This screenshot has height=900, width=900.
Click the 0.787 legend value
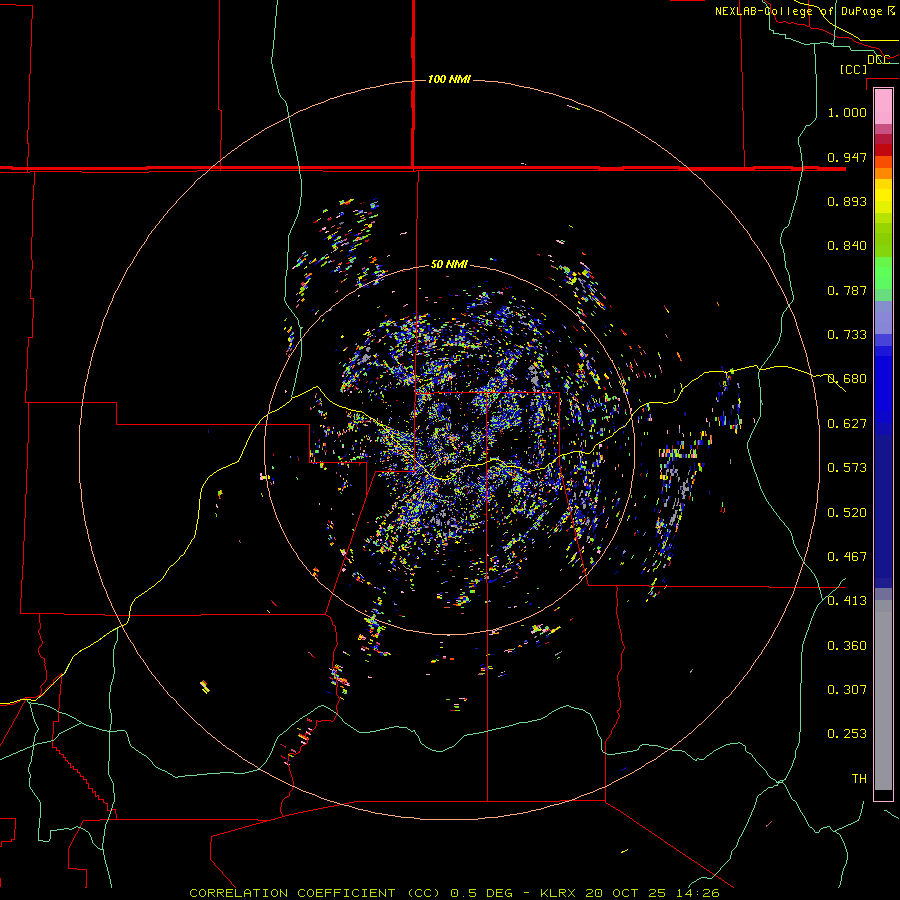tap(847, 290)
